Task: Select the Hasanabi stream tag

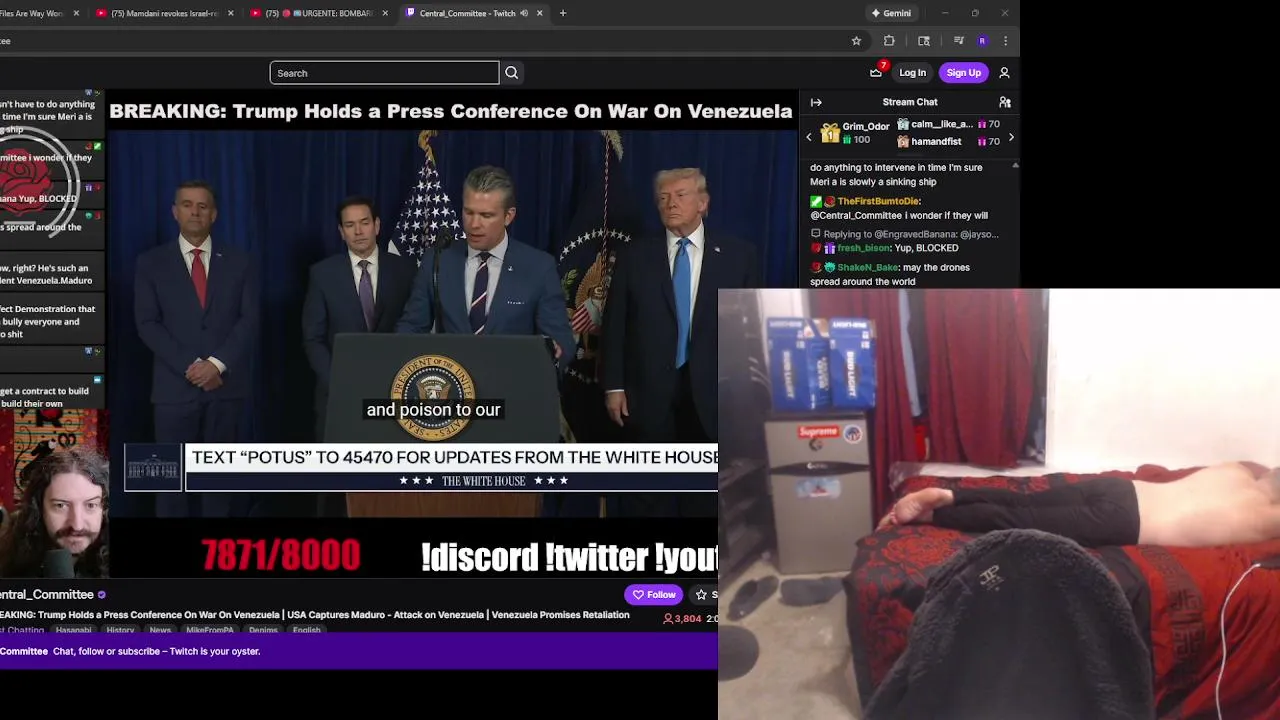Action: coord(73,630)
